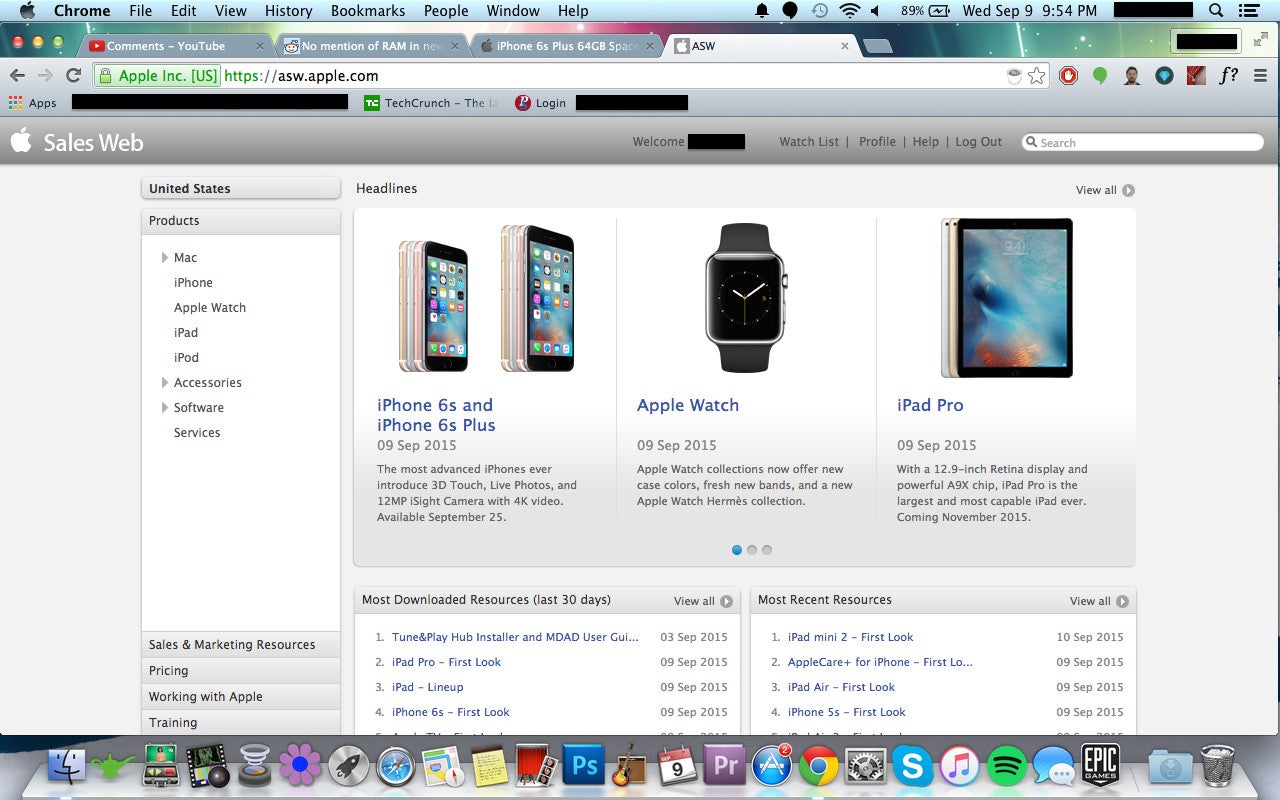Open the new tab button
The height and width of the screenshot is (800, 1280).
tap(877, 46)
